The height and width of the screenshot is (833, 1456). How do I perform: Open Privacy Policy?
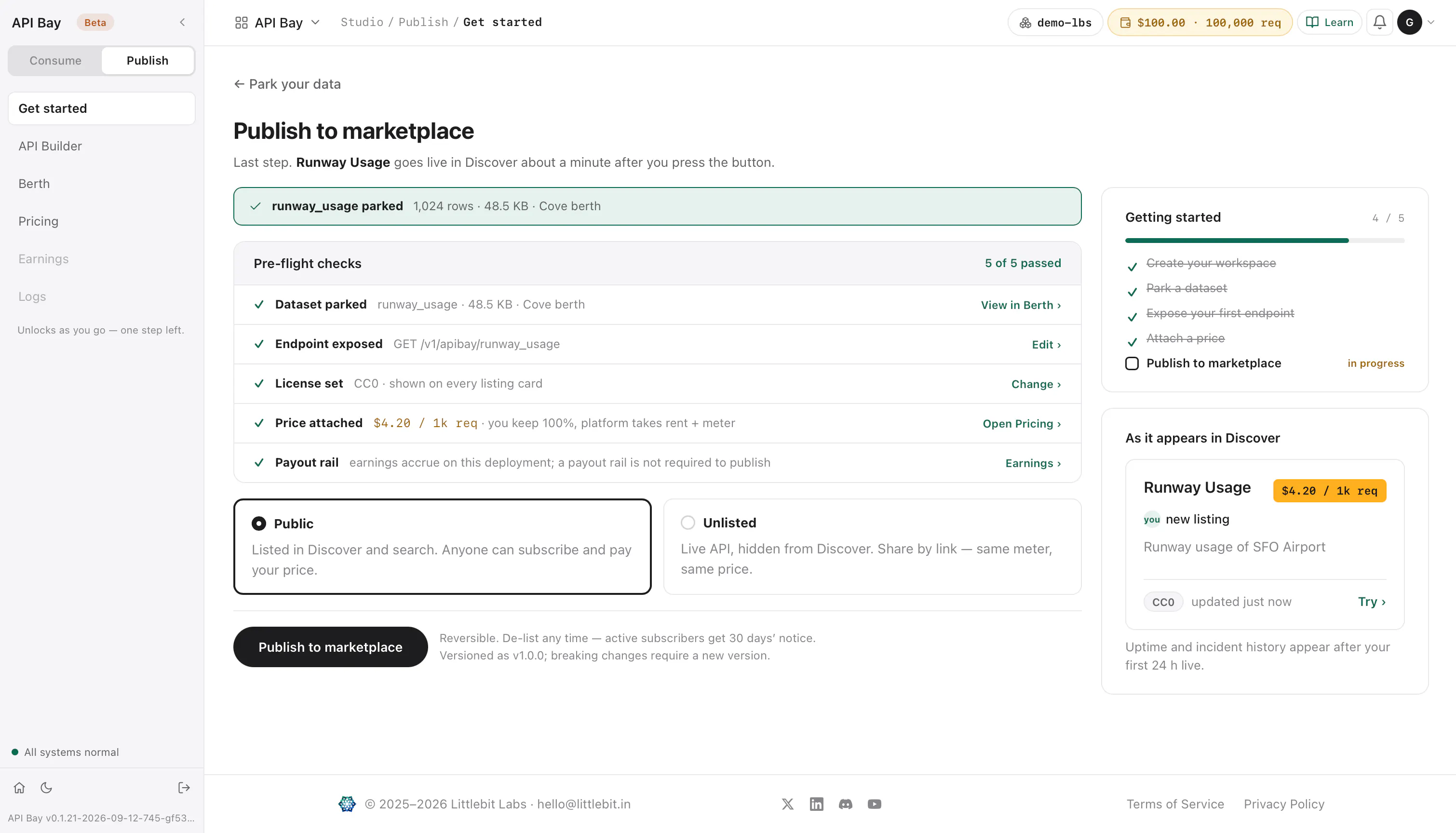(x=1284, y=804)
